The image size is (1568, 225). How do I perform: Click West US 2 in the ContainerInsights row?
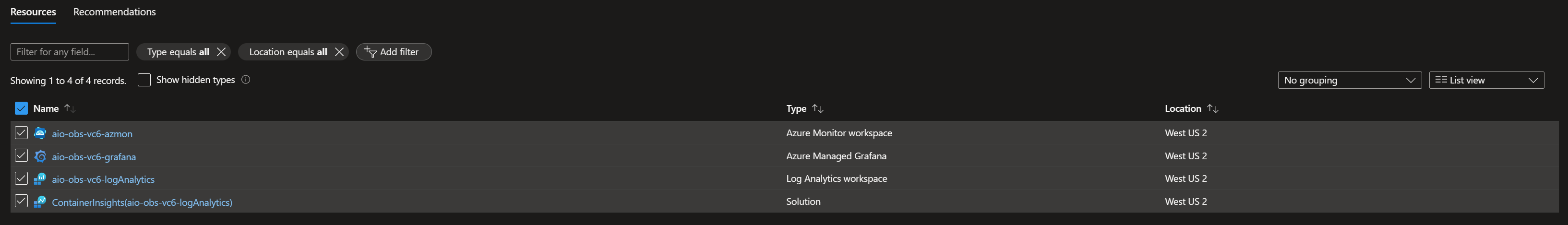pyautogui.click(x=1186, y=201)
